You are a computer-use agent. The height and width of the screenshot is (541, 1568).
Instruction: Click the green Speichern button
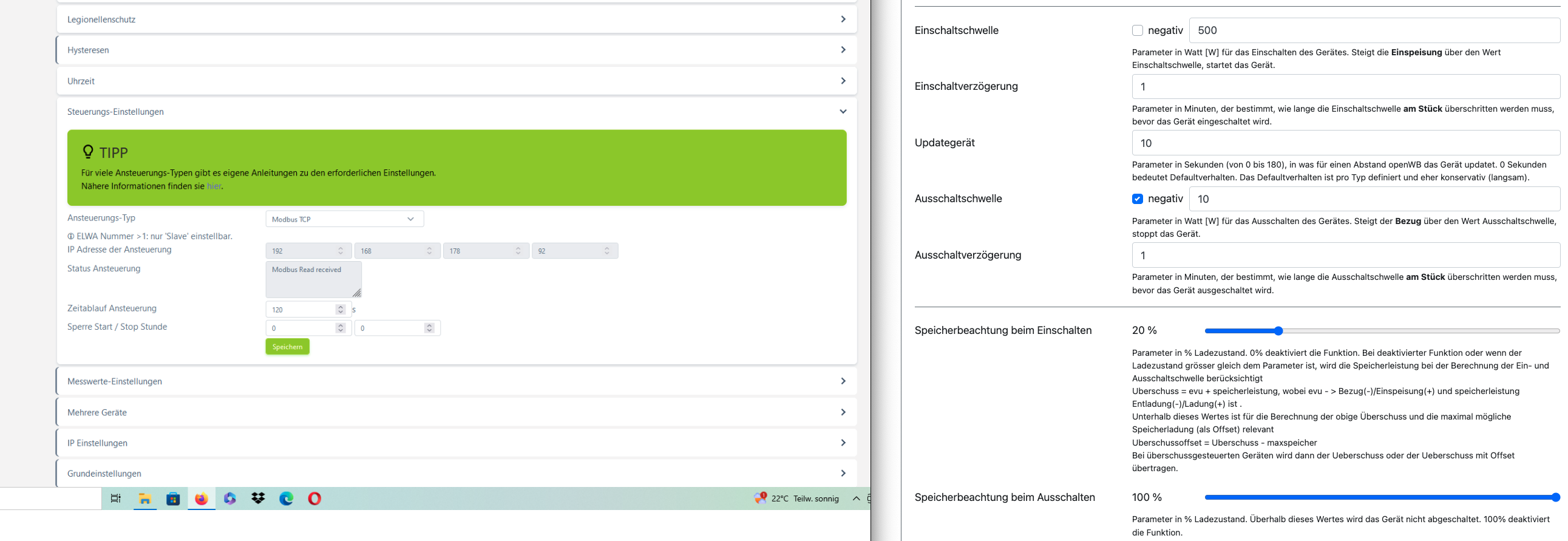[x=287, y=347]
